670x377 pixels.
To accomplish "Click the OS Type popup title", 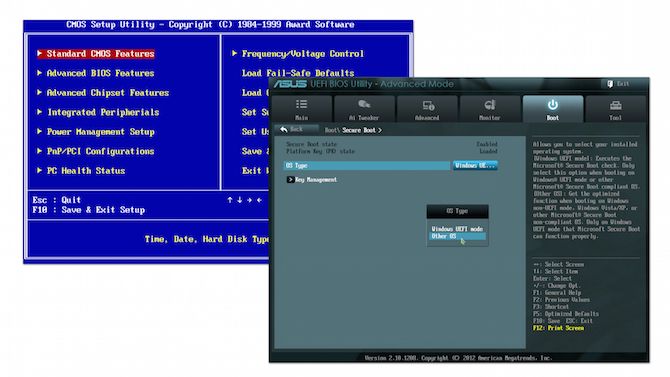I will pos(457,211).
